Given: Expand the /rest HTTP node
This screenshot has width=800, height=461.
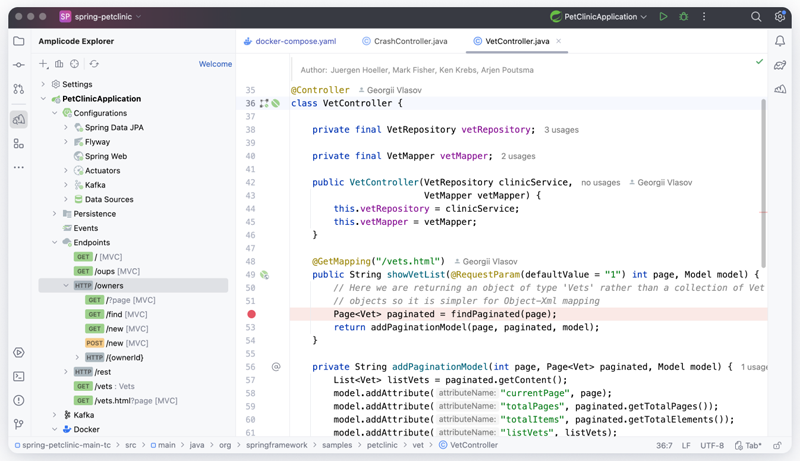Looking at the screenshot, I should coord(66,372).
